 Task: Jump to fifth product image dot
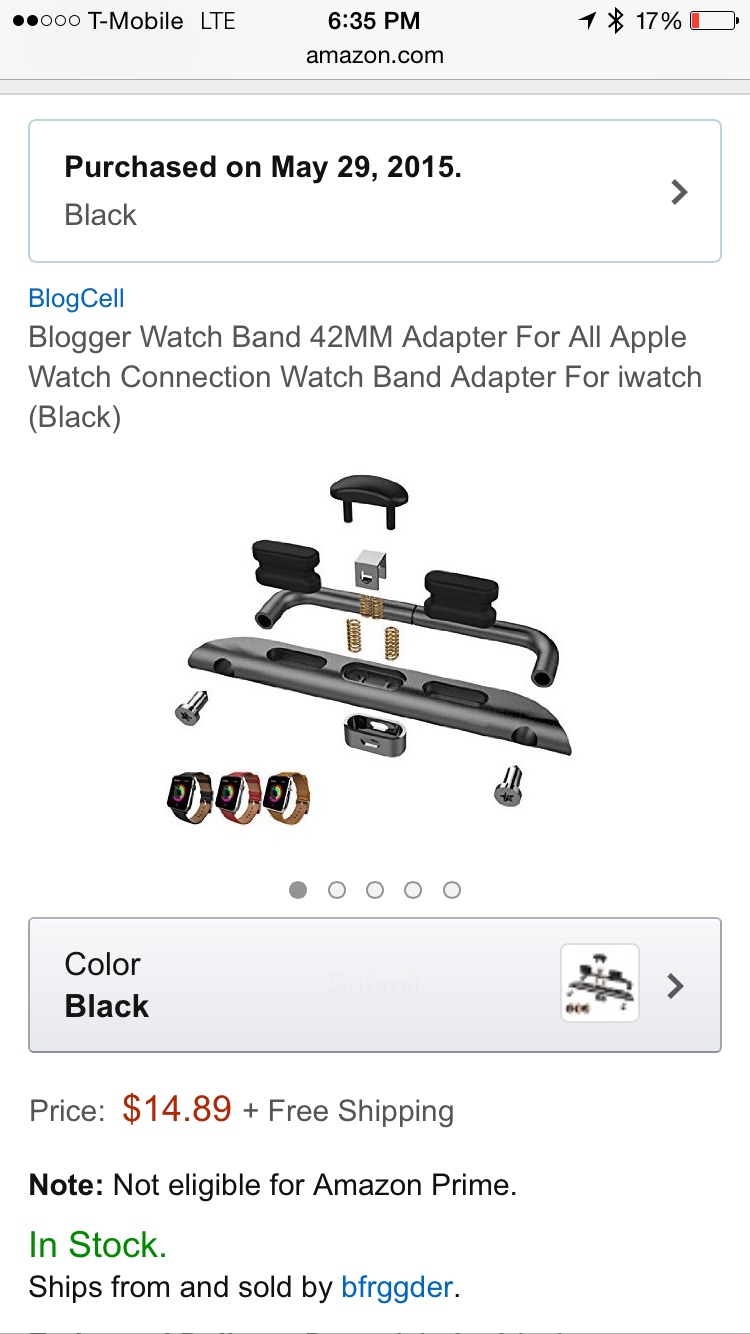(x=452, y=890)
